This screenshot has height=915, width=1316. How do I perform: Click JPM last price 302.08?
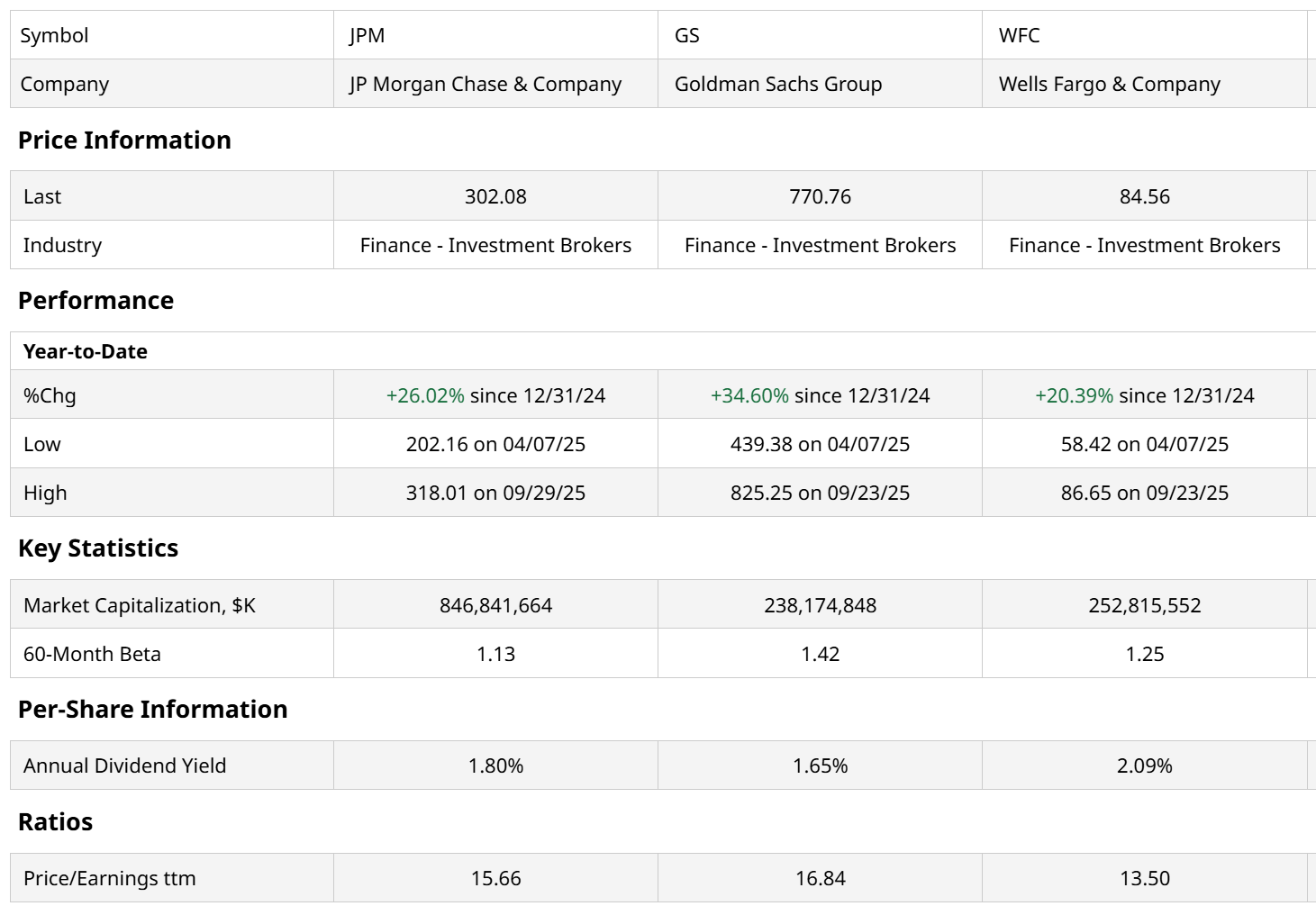[495, 196]
